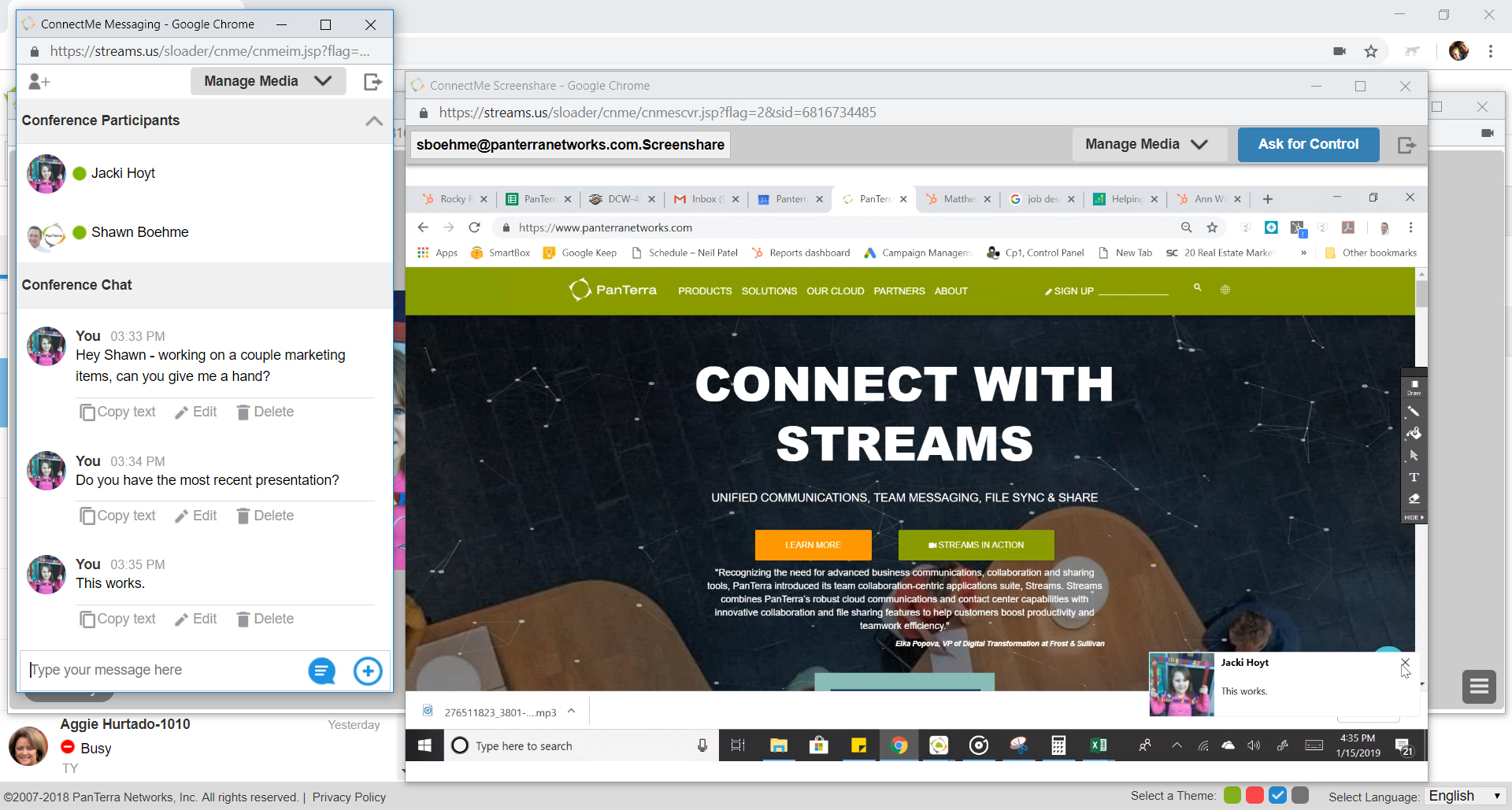Select the paint bucket fill tool

point(1414,434)
